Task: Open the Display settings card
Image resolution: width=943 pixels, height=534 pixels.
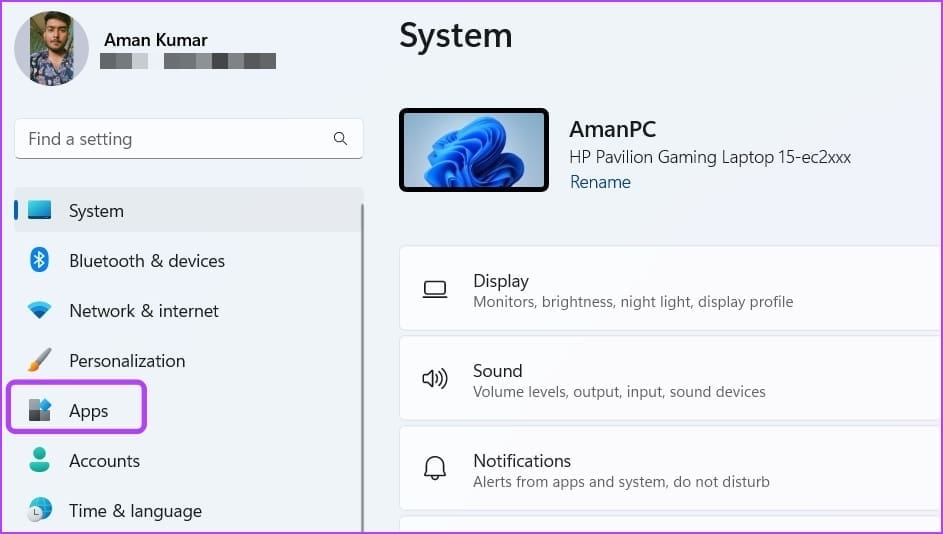Action: (671, 288)
